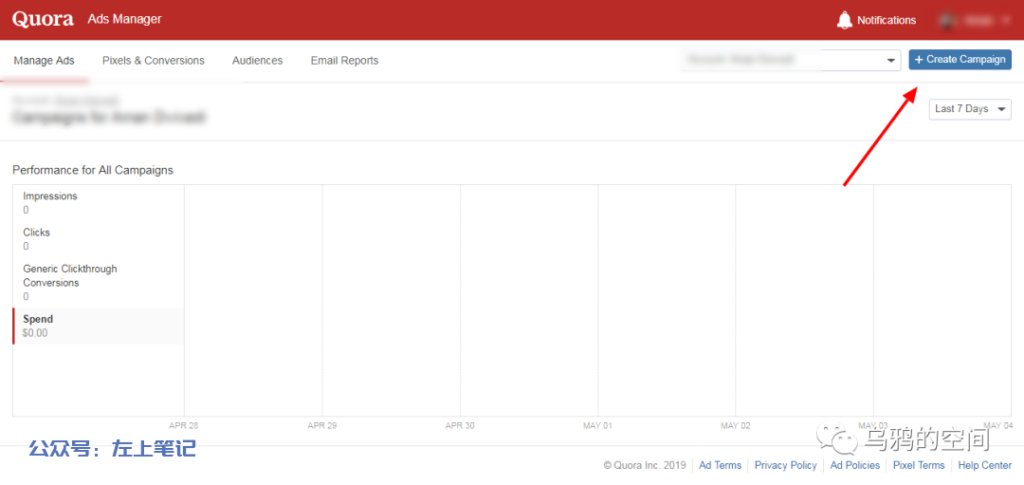Image resolution: width=1024 pixels, height=485 pixels.
Task: Click the MAY 01 axis label
Action: tap(598, 426)
